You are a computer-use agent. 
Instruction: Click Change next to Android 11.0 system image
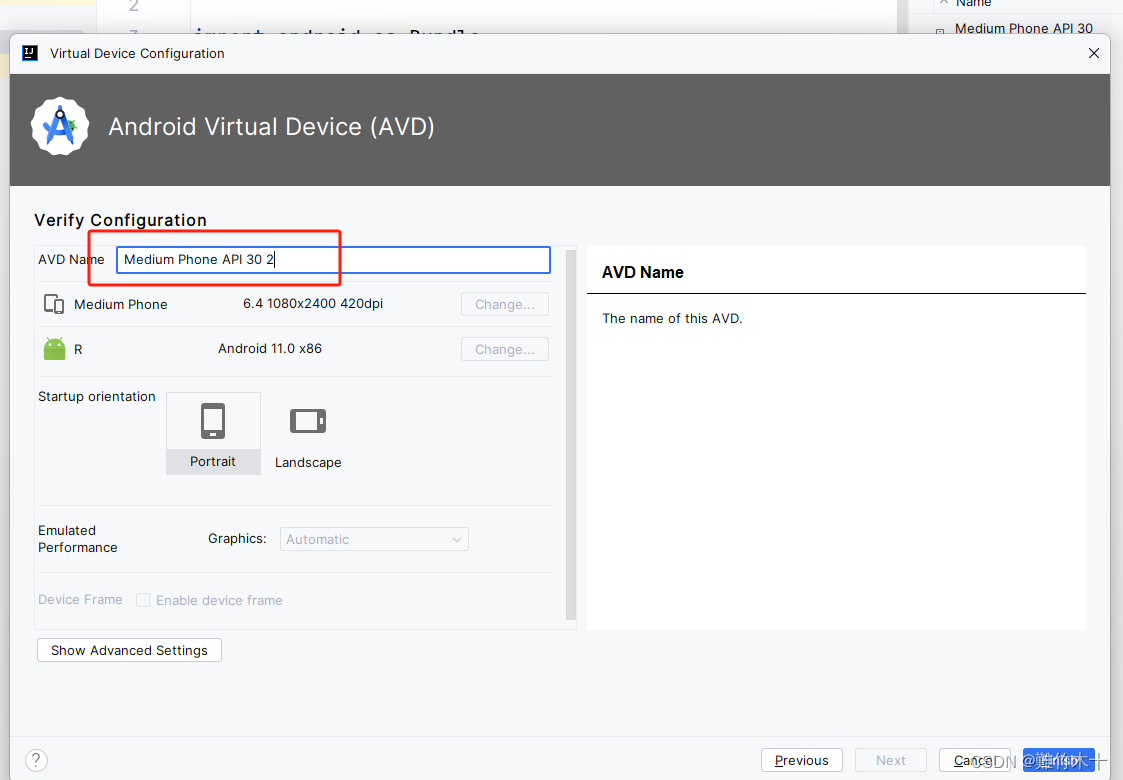pyautogui.click(x=504, y=348)
